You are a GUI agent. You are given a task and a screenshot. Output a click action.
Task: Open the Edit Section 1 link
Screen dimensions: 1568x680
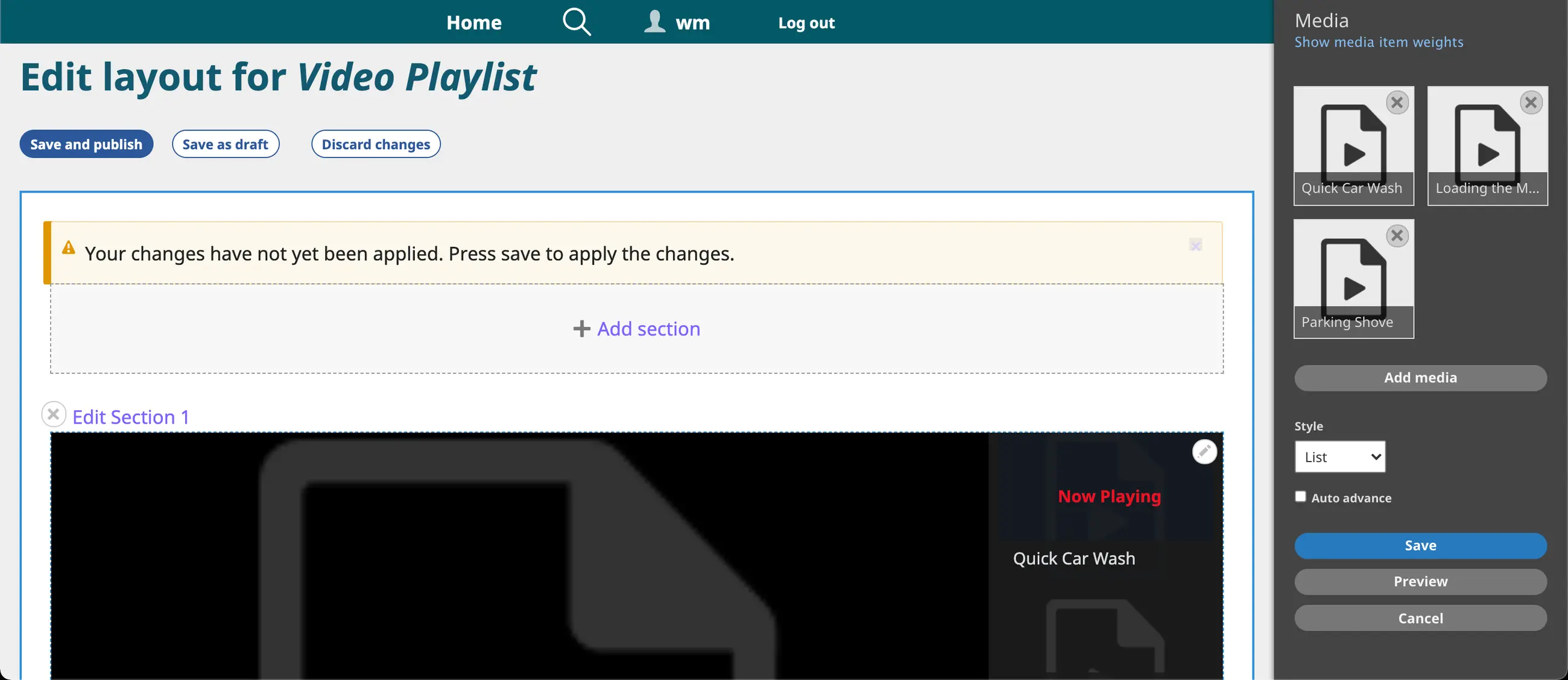[x=130, y=417]
